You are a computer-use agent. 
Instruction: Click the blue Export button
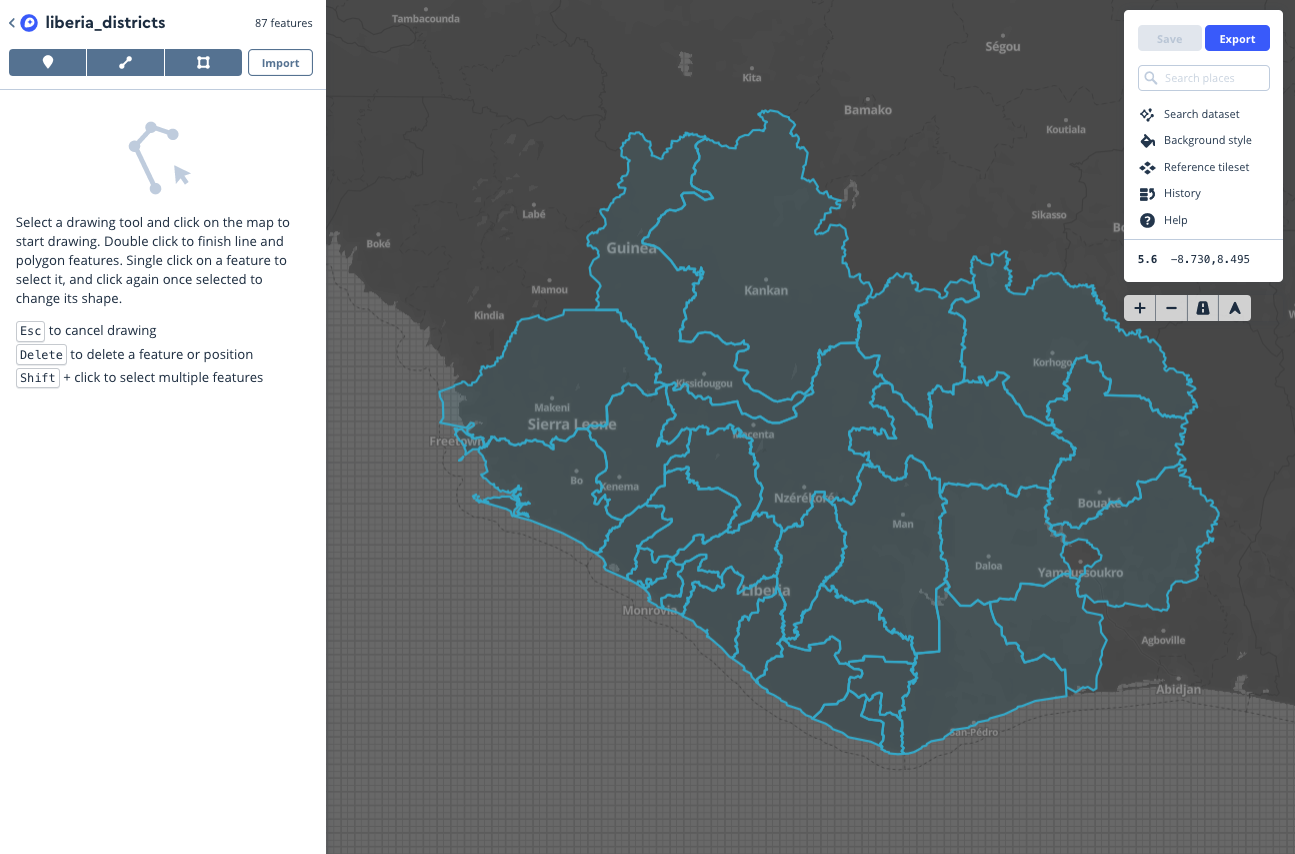[x=1237, y=39]
